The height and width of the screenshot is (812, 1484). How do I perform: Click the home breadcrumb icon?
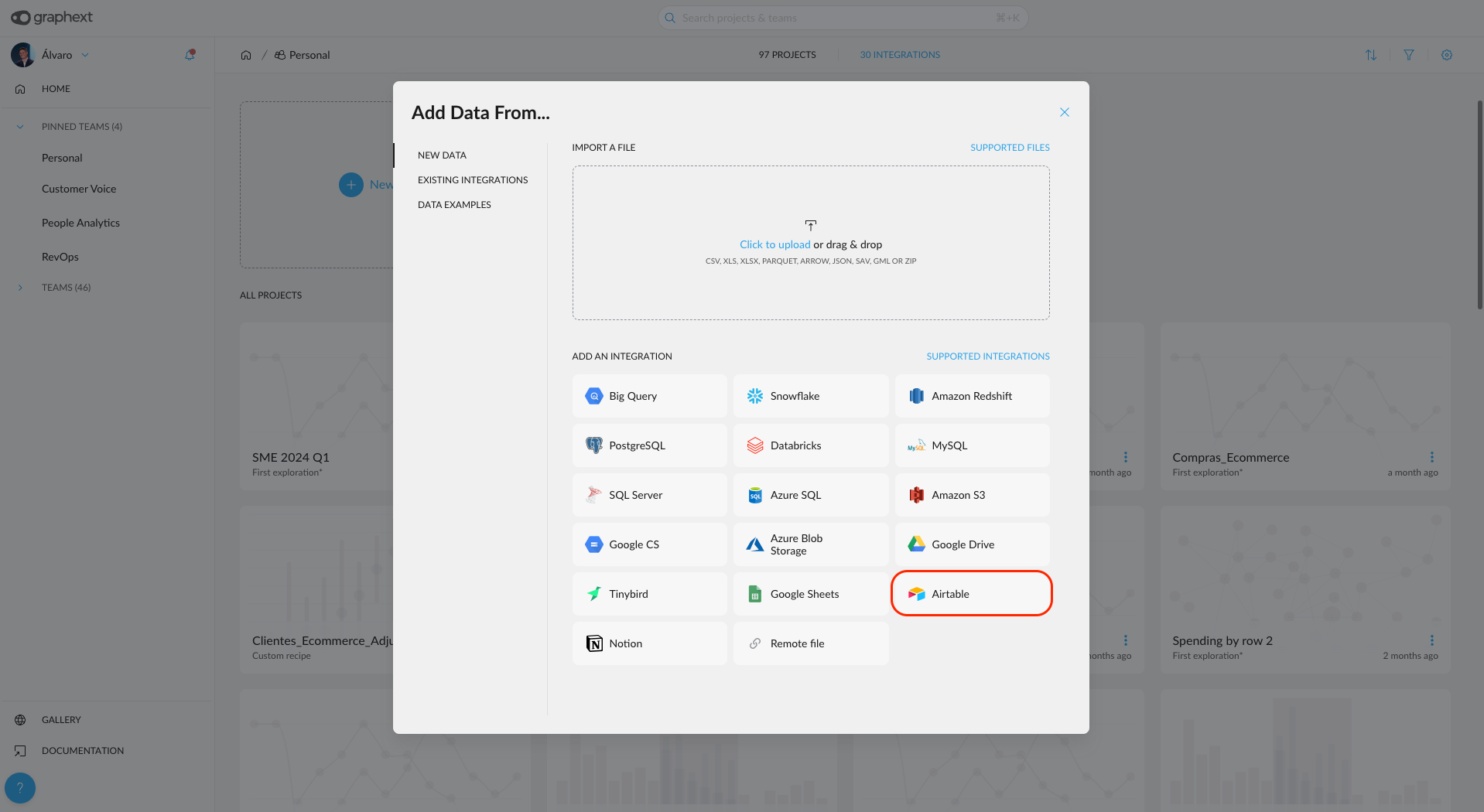tap(246, 55)
